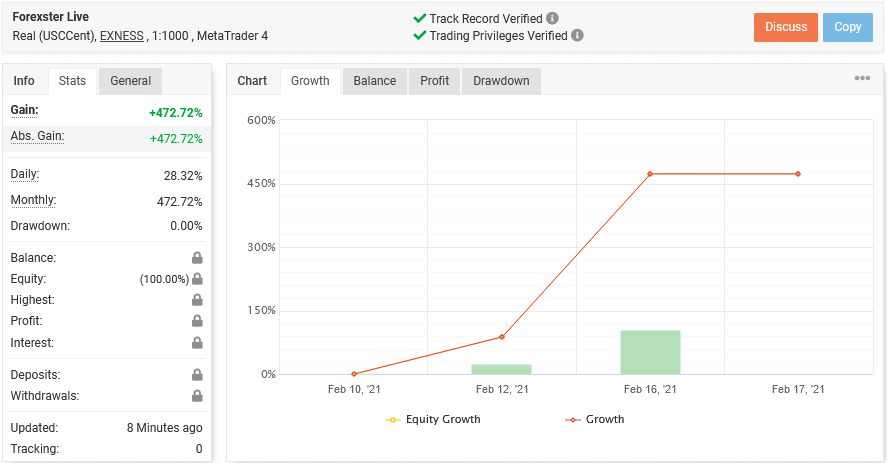Viewport: 887px width, 463px height.
Task: Open the chart options three-dot menu
Action: [862, 79]
